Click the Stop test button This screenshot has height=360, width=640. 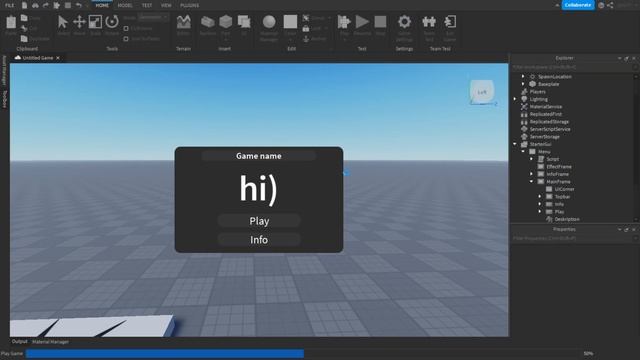click(380, 22)
